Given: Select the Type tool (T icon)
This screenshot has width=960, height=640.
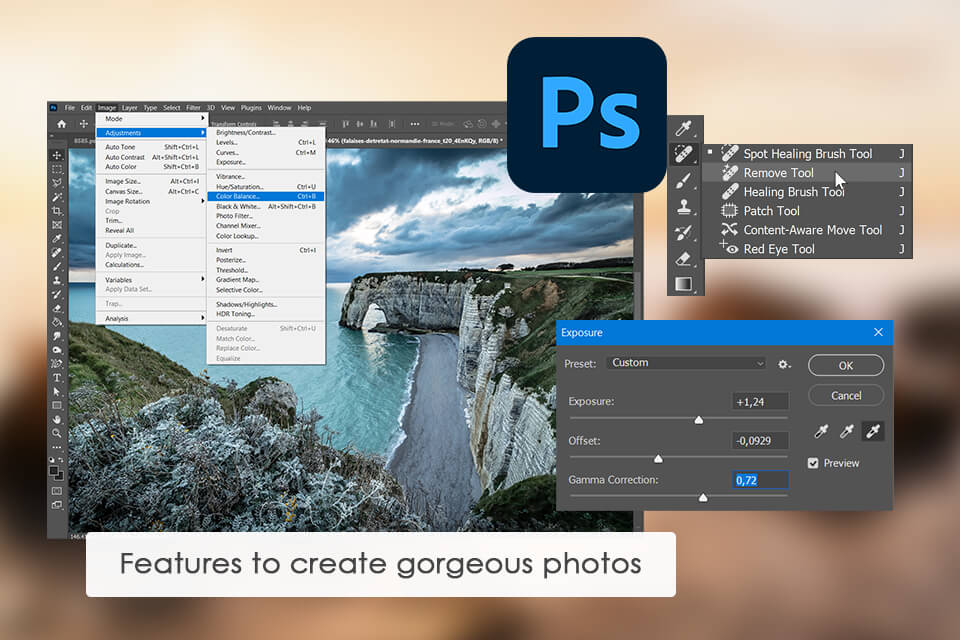Looking at the screenshot, I should point(57,377).
